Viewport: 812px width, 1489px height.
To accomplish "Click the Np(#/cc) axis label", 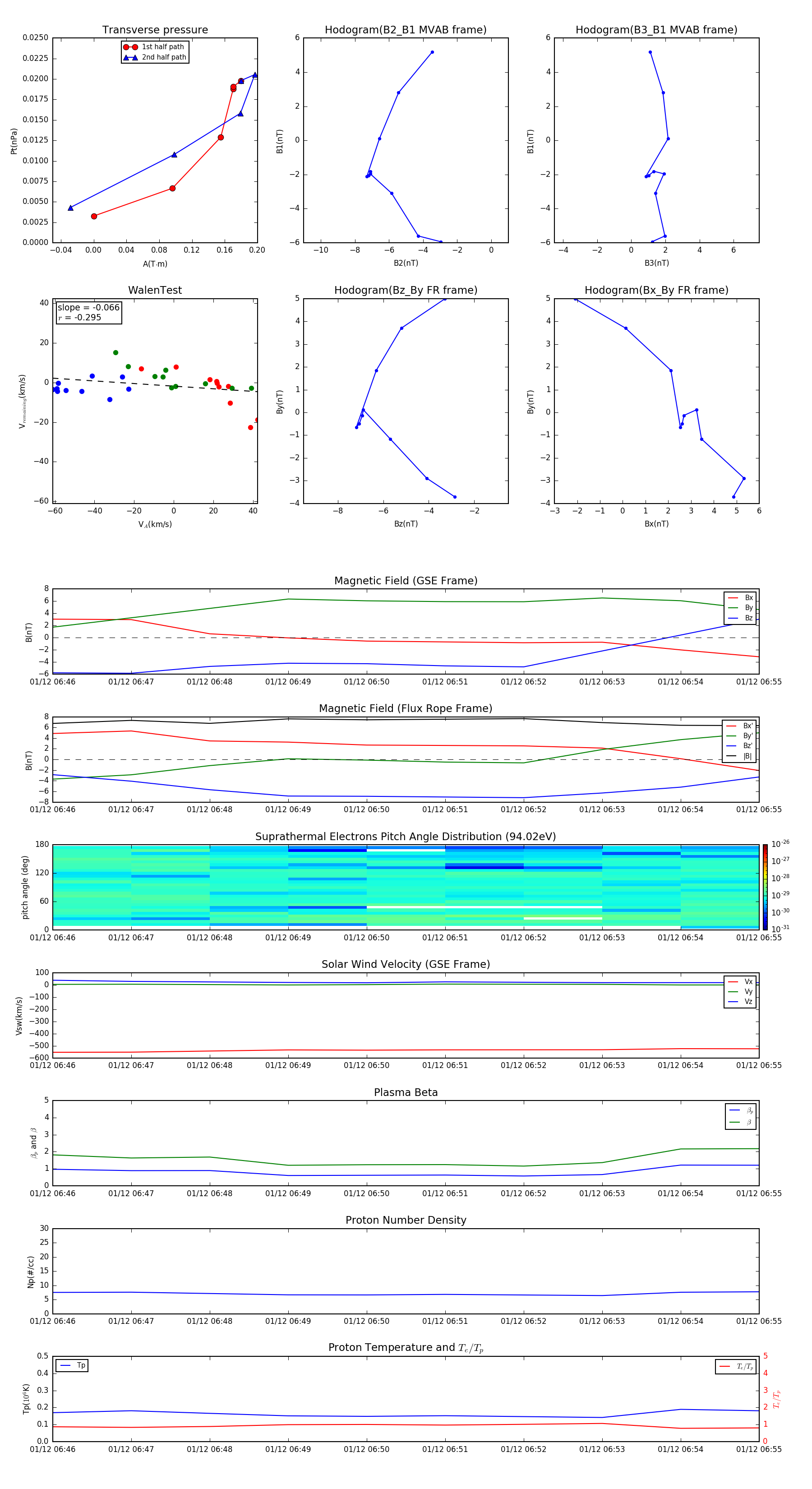I will click(31, 1272).
